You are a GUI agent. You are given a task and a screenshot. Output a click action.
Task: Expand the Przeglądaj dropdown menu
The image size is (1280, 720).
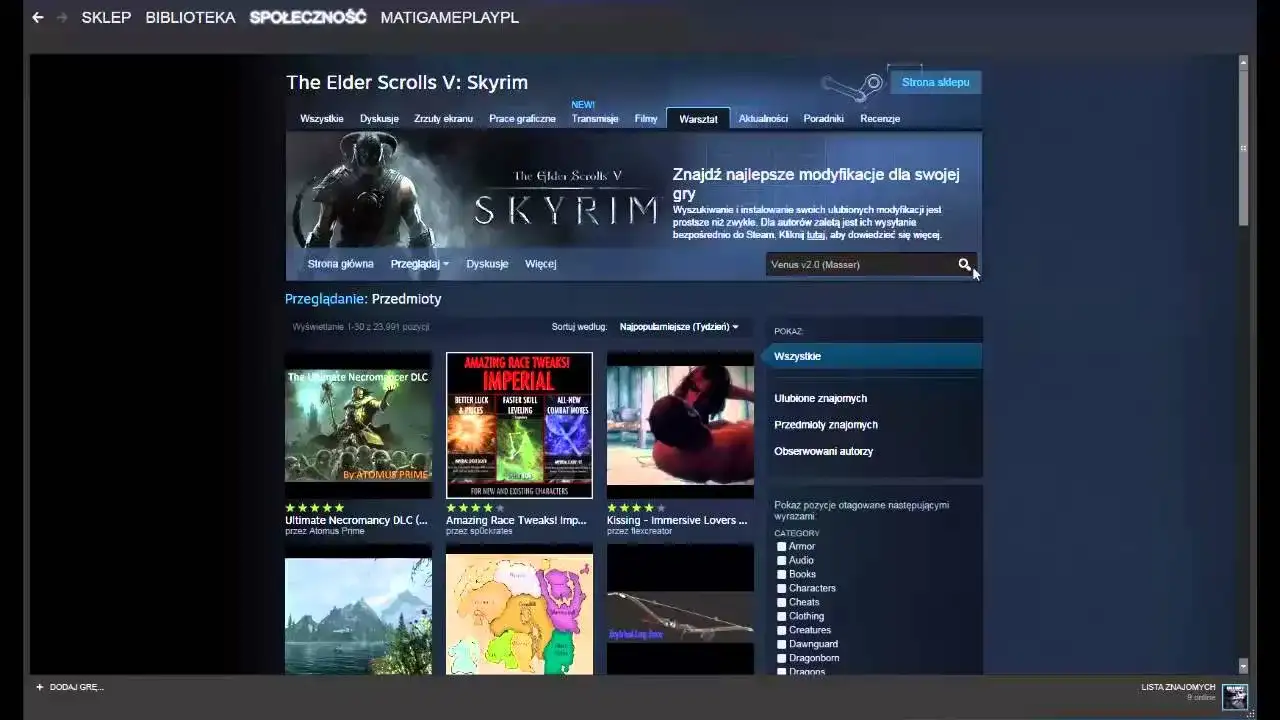click(419, 263)
